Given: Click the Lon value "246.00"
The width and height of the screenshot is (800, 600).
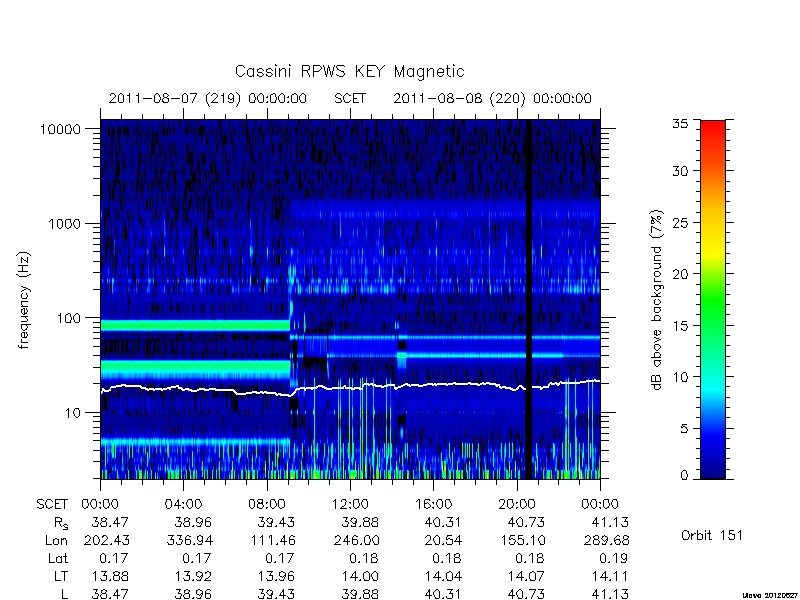Looking at the screenshot, I should point(356,540).
